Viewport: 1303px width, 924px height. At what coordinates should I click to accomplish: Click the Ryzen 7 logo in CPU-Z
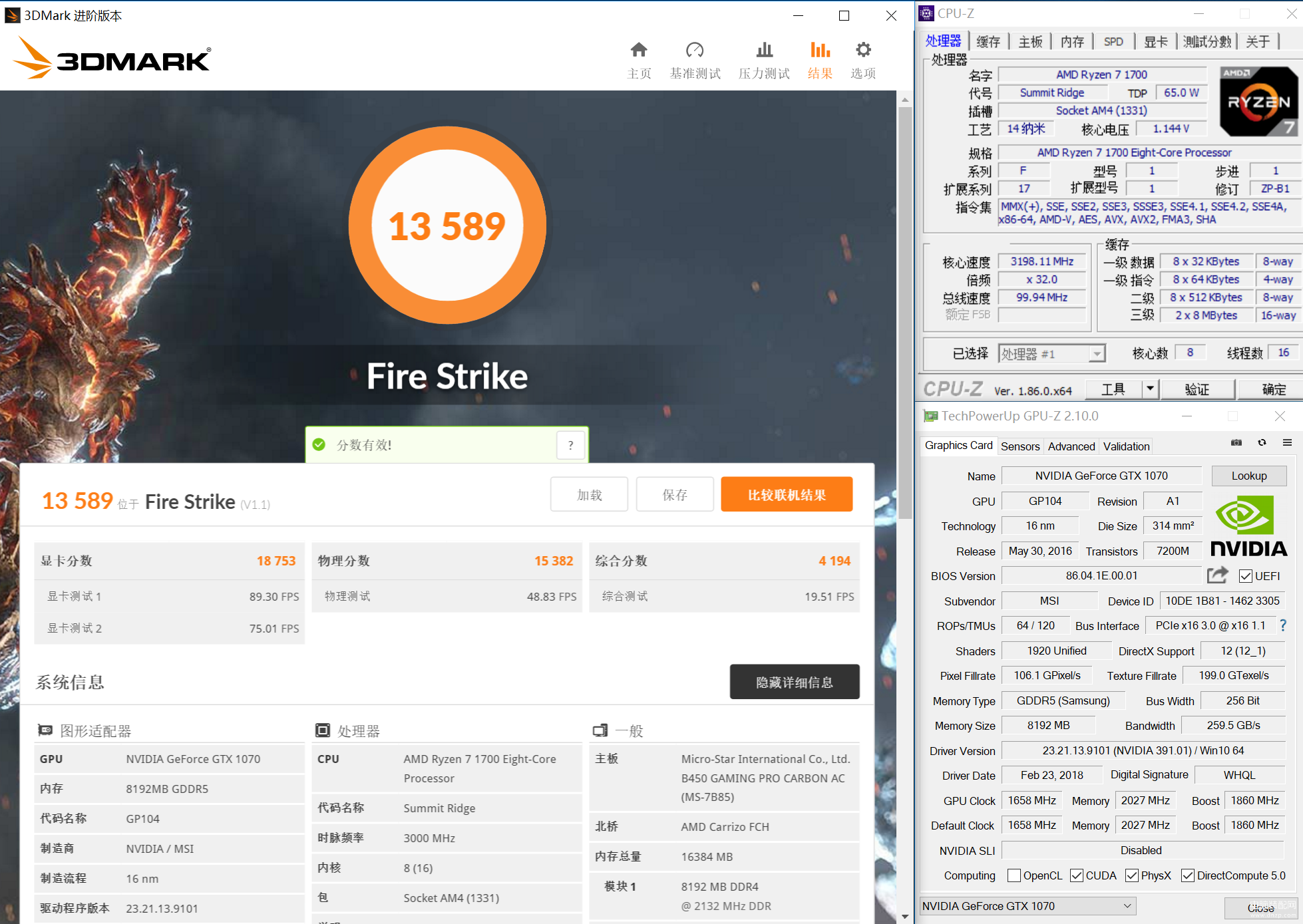(x=1258, y=101)
